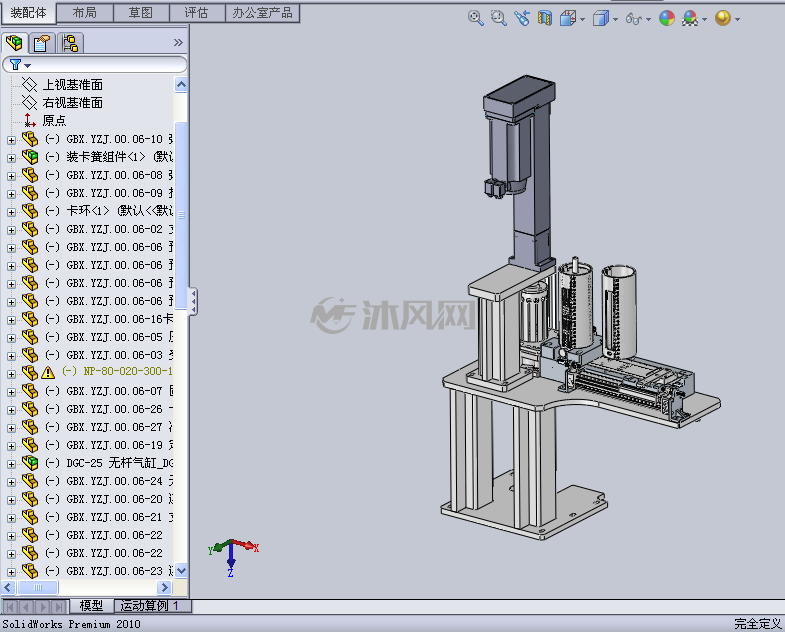Expand the 装卡簧组件<1> tree node

pyautogui.click(x=12, y=158)
